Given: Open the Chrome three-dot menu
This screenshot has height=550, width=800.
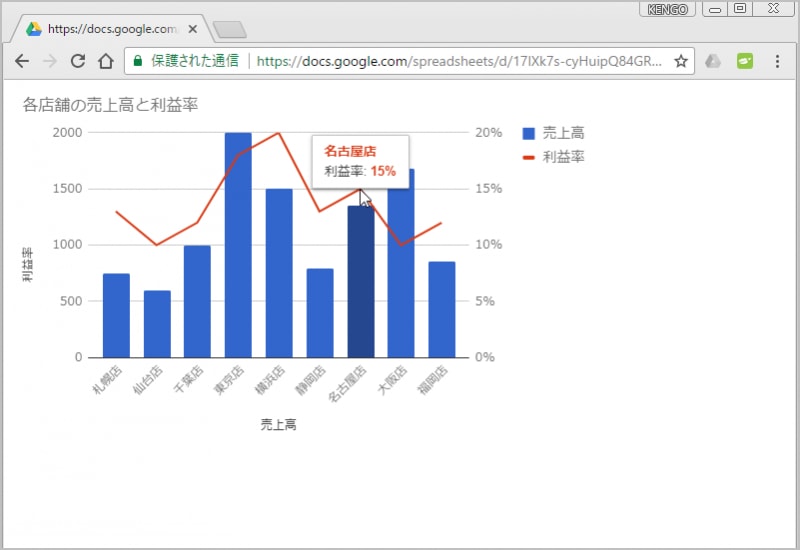Looking at the screenshot, I should point(777,61).
